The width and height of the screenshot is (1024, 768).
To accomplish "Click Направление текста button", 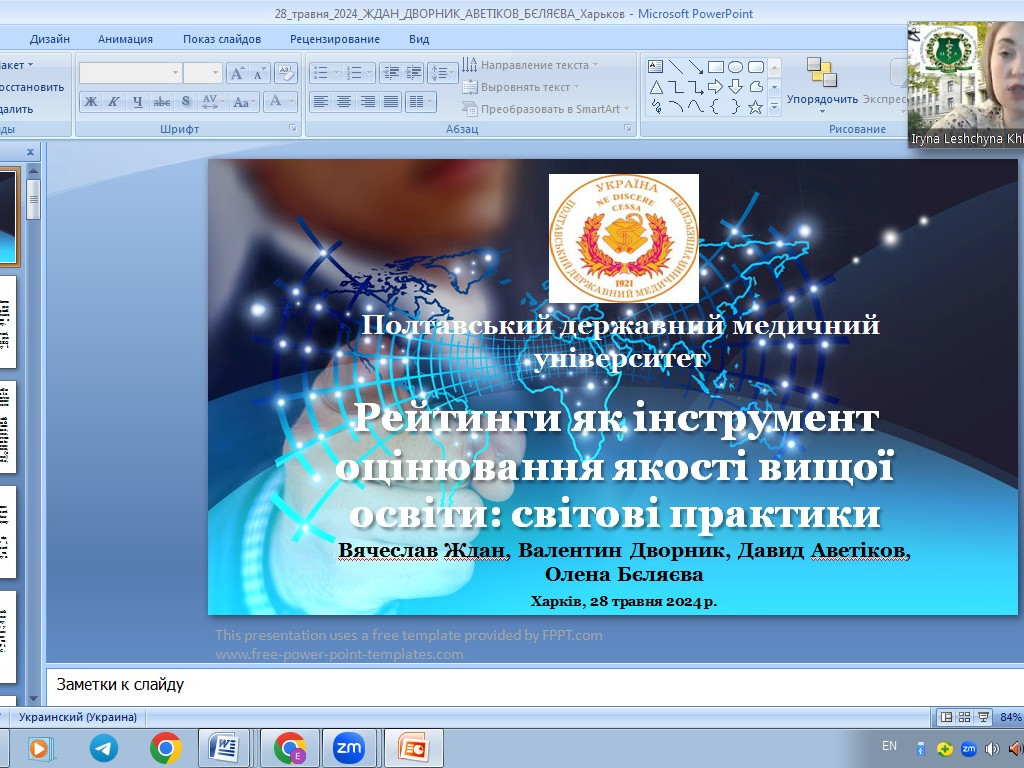I will pos(530,65).
